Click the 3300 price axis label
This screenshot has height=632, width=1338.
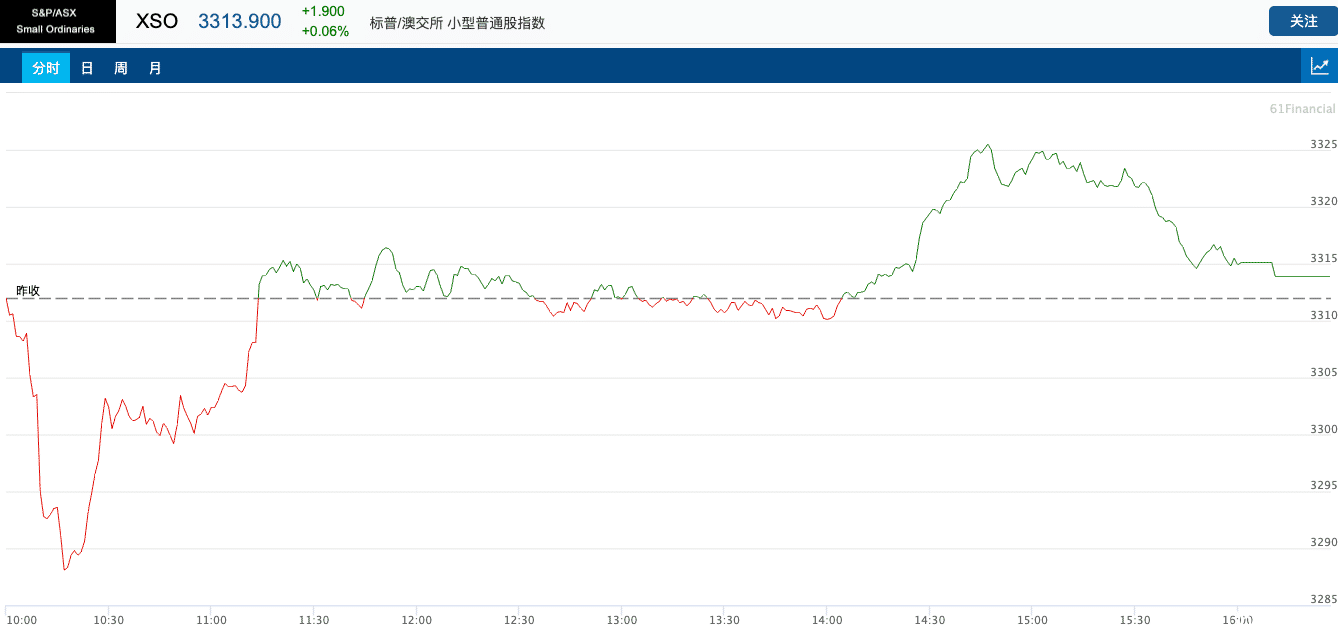[x=1323, y=429]
